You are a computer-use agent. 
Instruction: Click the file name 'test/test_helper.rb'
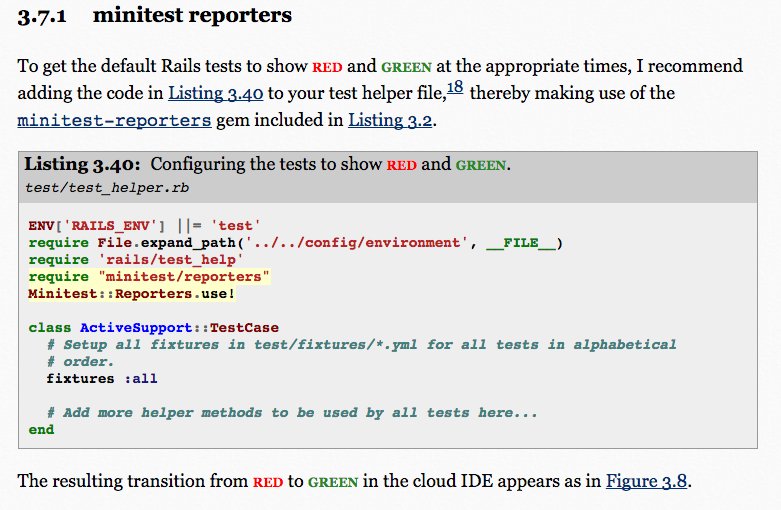click(x=107, y=188)
